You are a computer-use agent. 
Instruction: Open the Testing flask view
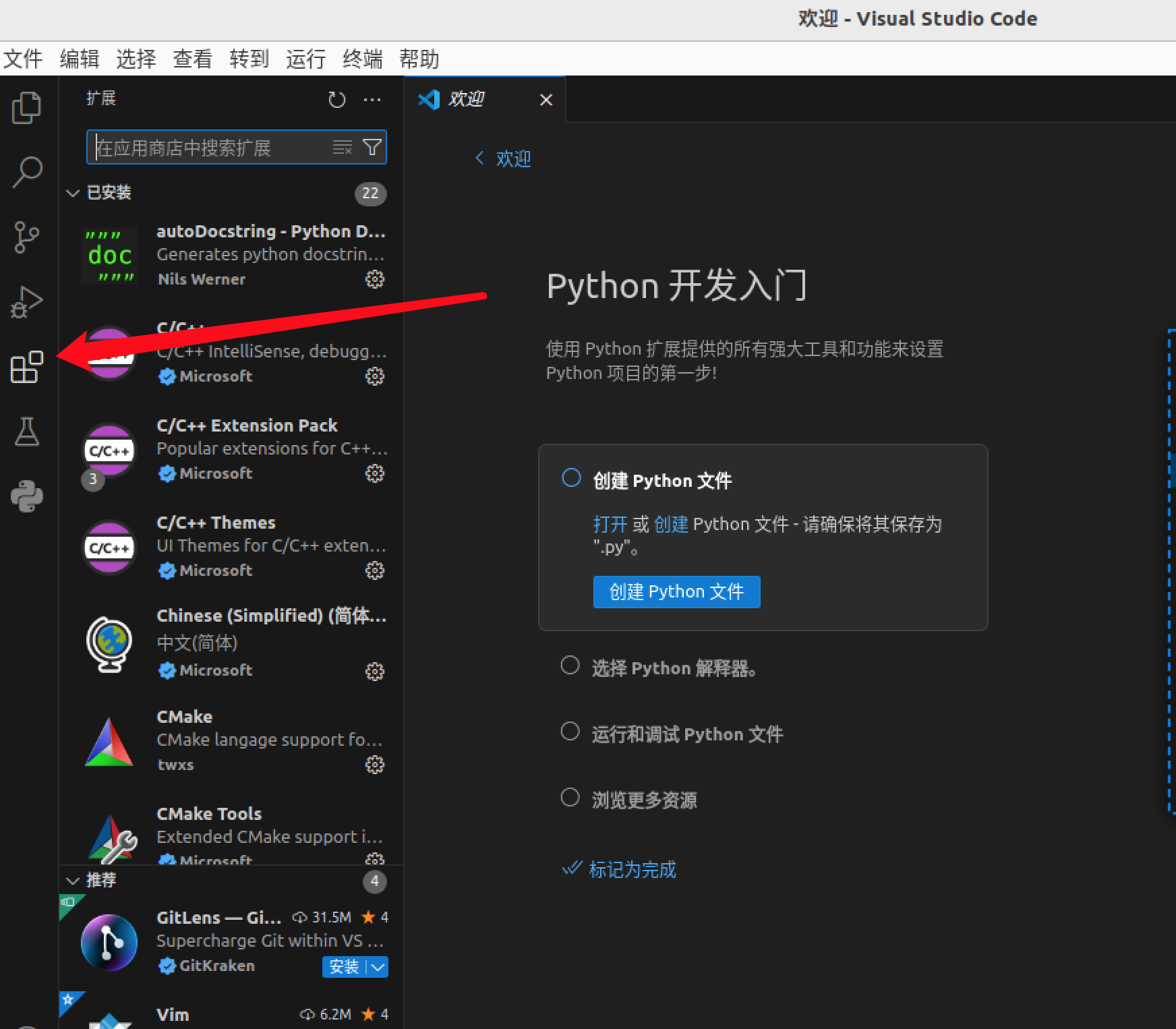point(27,432)
